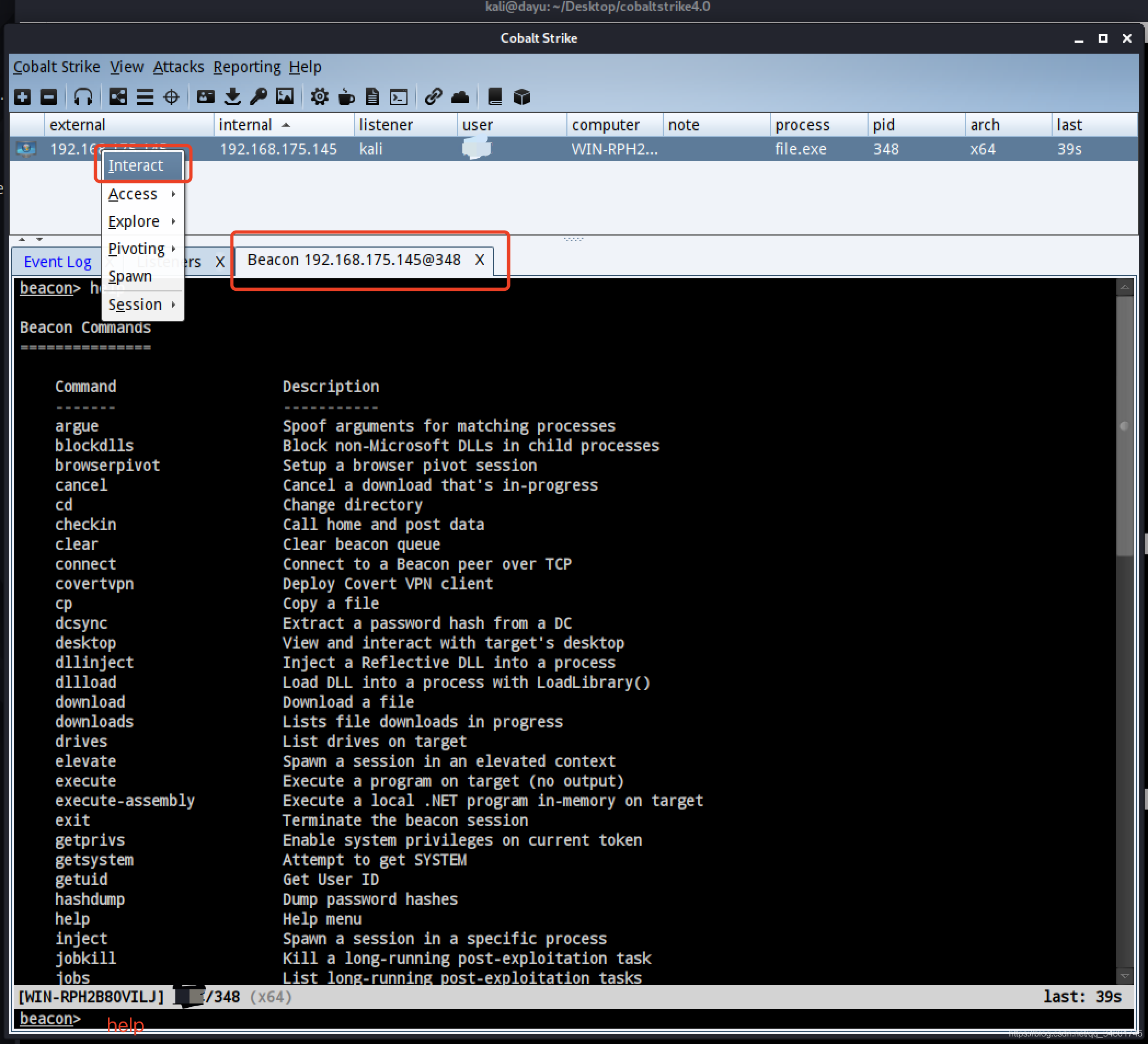
Task: Click the computer icon of the beacon session row
Action: point(26,149)
